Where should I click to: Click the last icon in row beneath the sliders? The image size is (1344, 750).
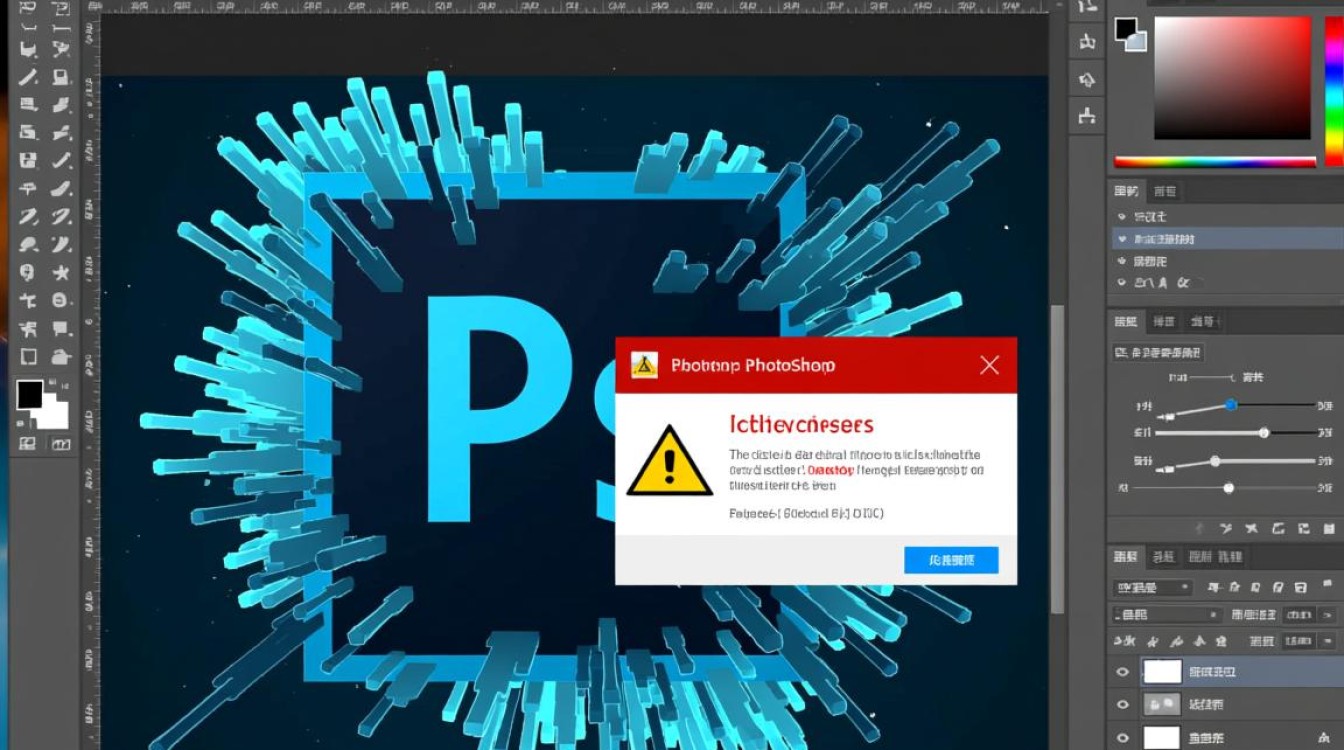pos(1328,528)
